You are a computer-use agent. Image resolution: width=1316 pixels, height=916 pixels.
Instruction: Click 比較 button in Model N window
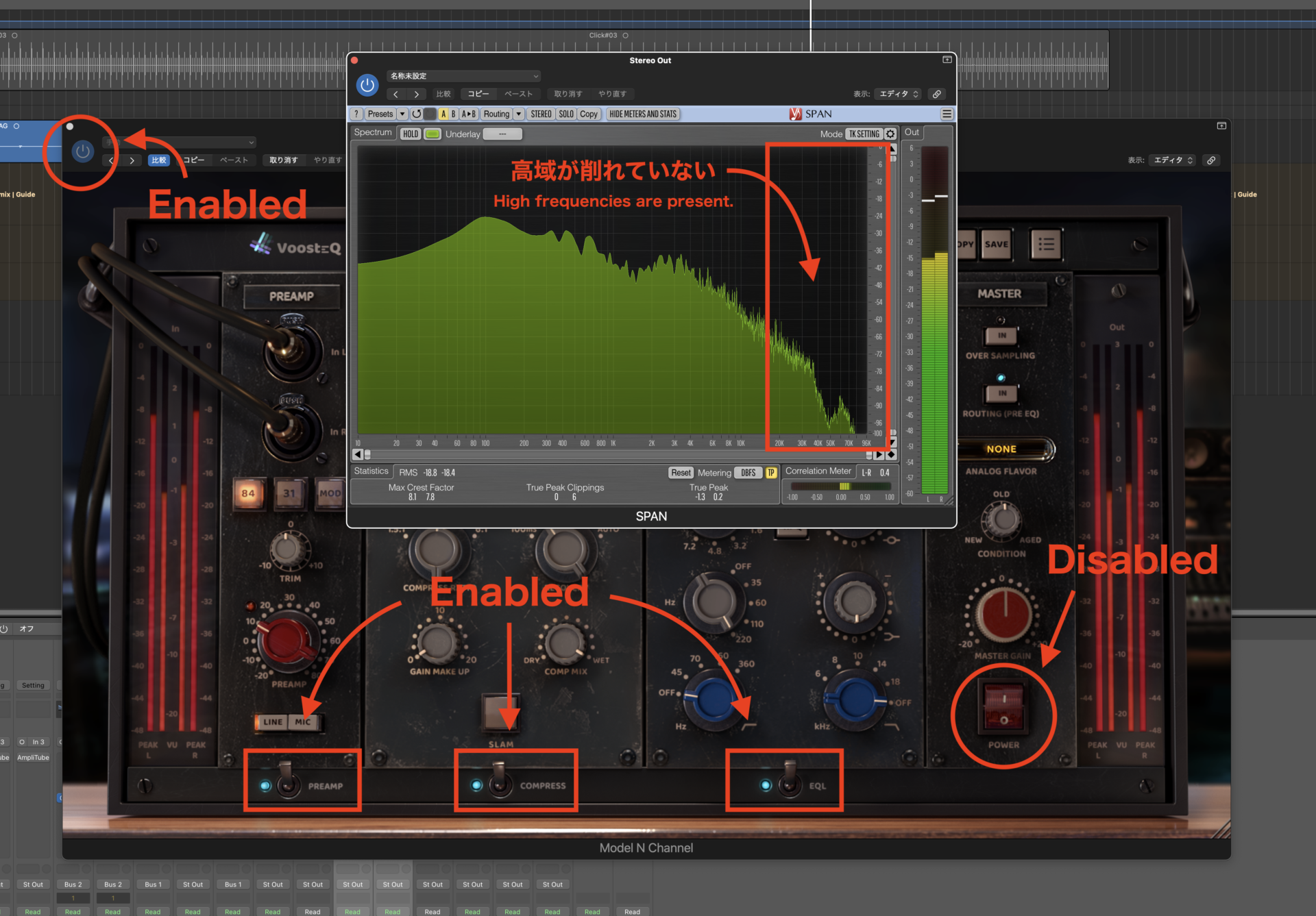pyautogui.click(x=159, y=160)
